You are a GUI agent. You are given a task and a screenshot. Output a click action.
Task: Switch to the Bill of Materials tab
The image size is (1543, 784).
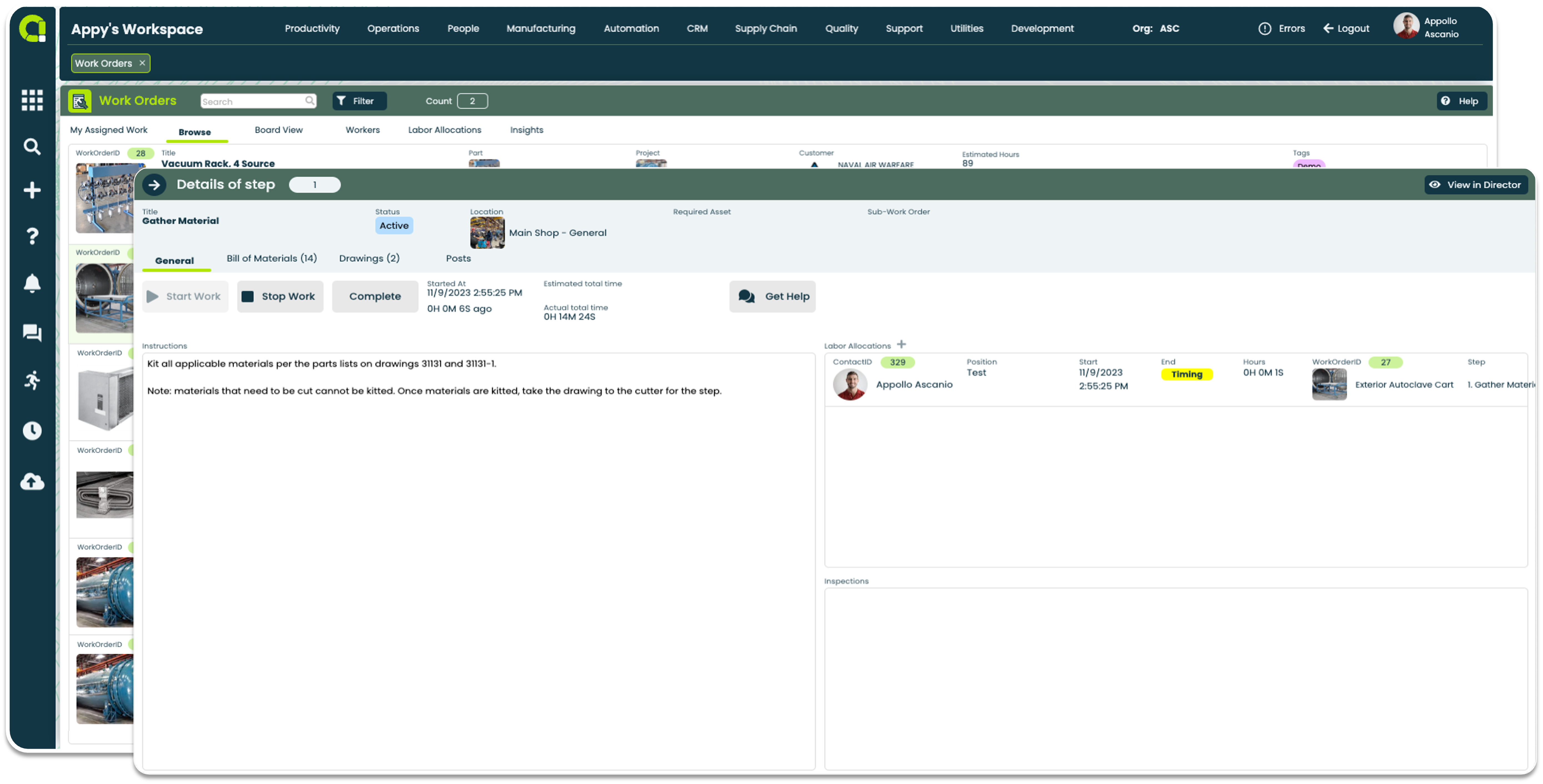tap(272, 258)
